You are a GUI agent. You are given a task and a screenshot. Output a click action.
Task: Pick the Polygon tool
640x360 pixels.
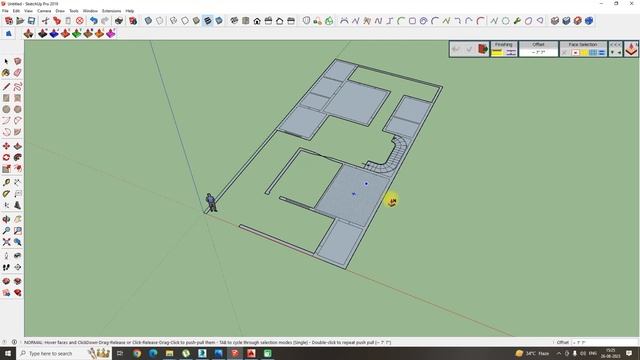pos(18,109)
